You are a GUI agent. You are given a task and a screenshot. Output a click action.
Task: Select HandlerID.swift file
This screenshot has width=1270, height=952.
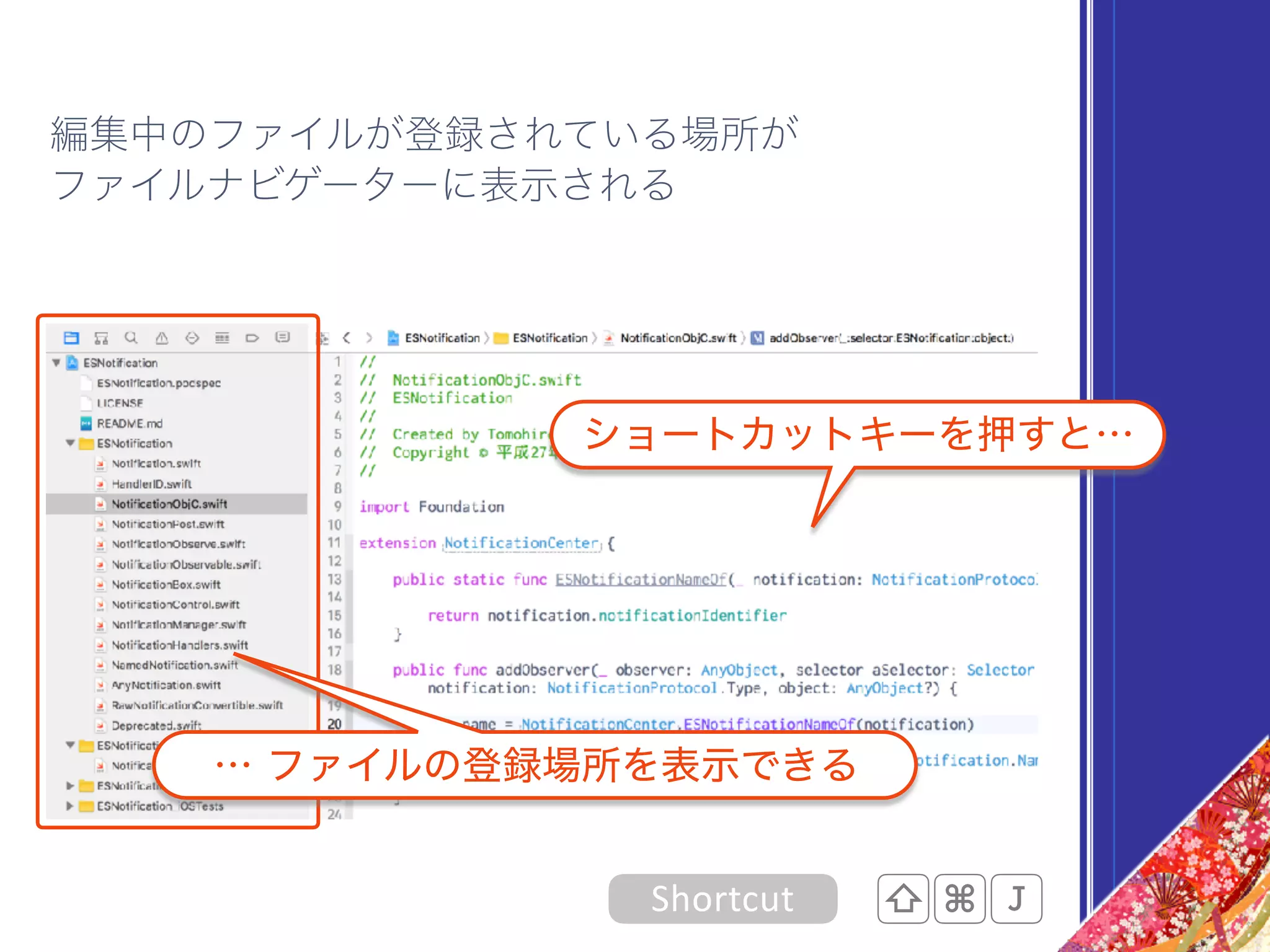(x=151, y=483)
